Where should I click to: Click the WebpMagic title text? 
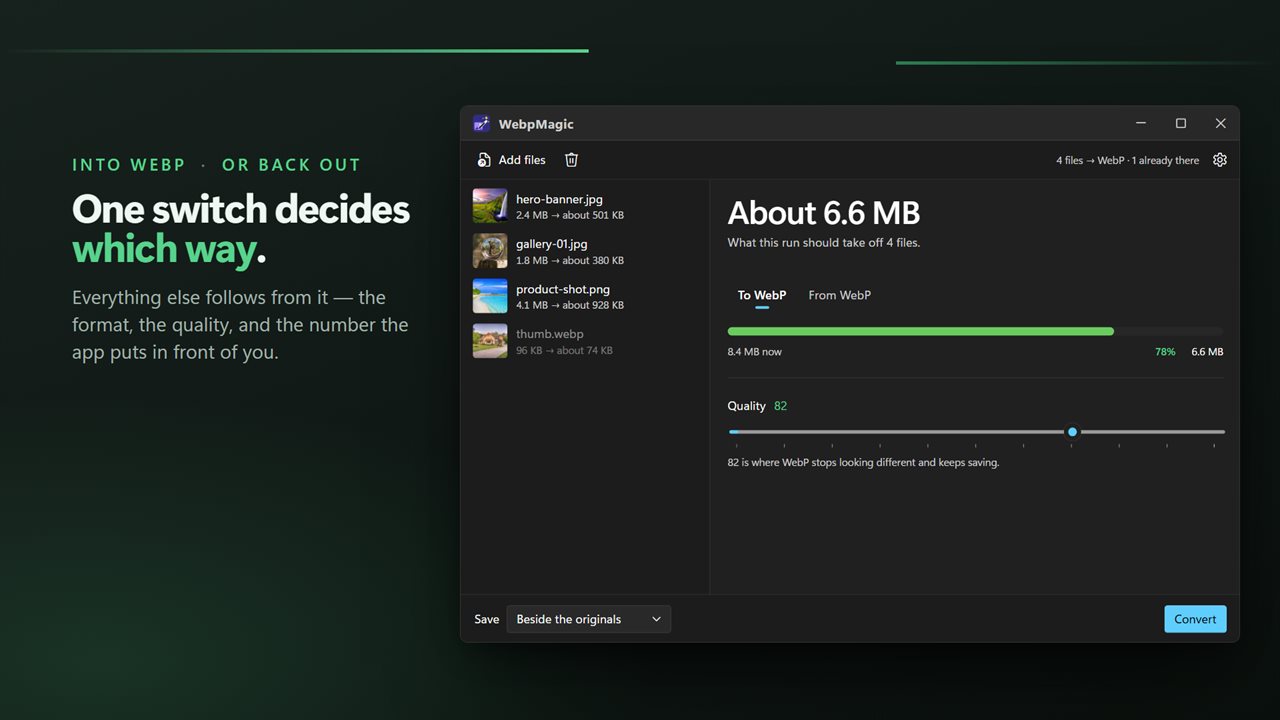tap(536, 124)
